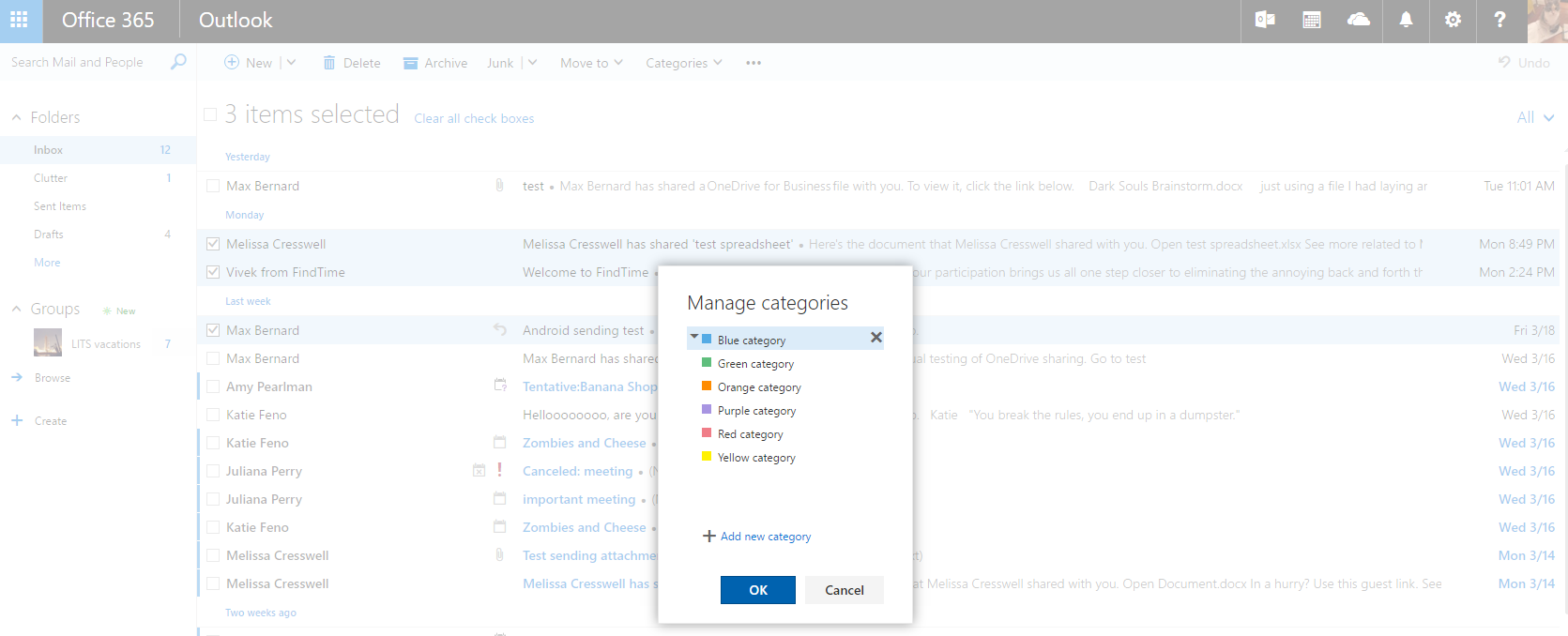Click the search magnifier icon
The height and width of the screenshot is (636, 1568).
tap(178, 62)
